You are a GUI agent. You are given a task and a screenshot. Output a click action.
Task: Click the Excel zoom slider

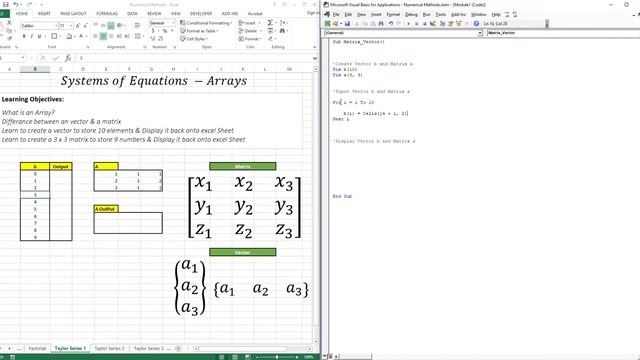pos(277,357)
